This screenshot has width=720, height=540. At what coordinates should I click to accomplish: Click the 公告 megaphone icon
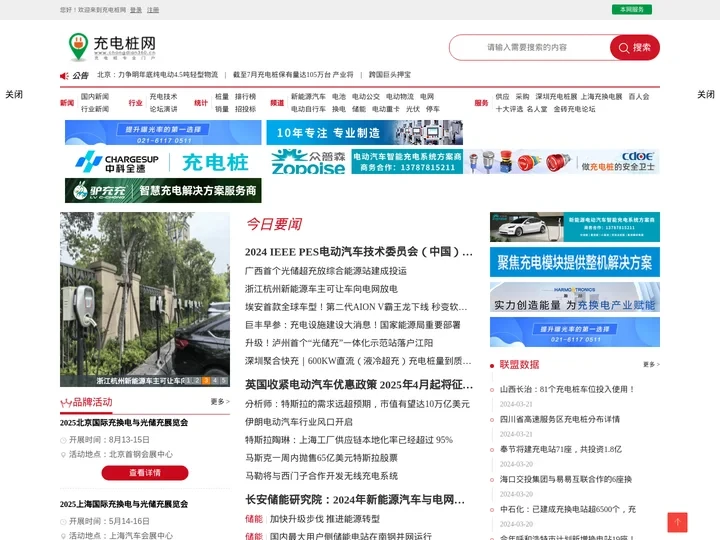64,75
